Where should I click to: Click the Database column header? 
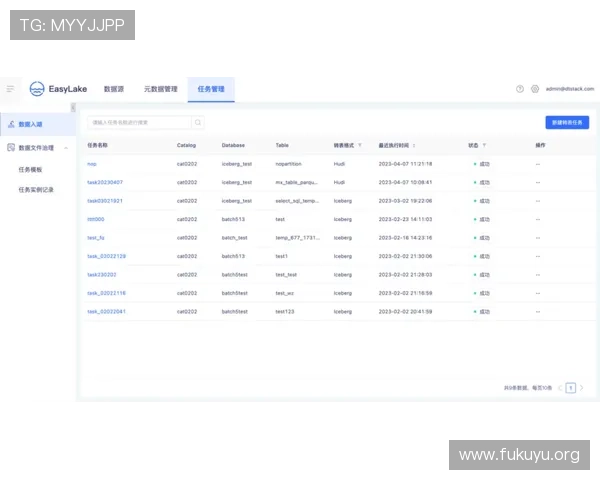click(x=233, y=145)
